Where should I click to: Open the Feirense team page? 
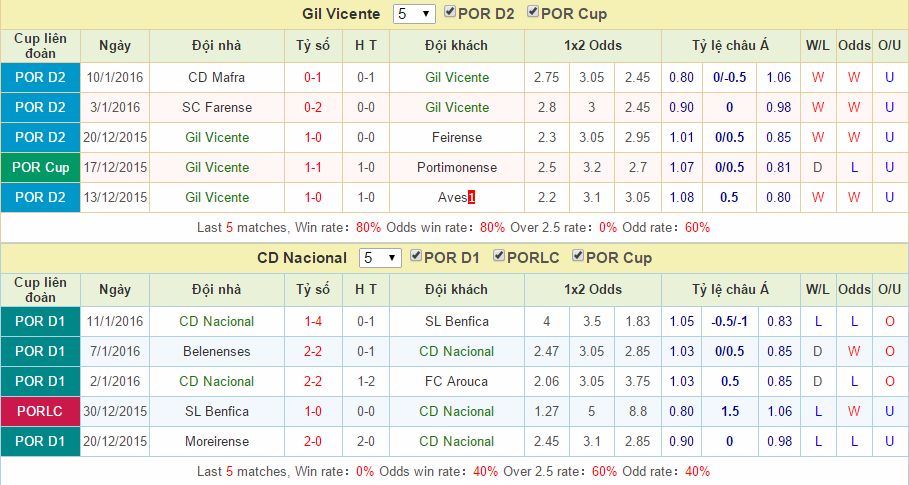tap(456, 137)
